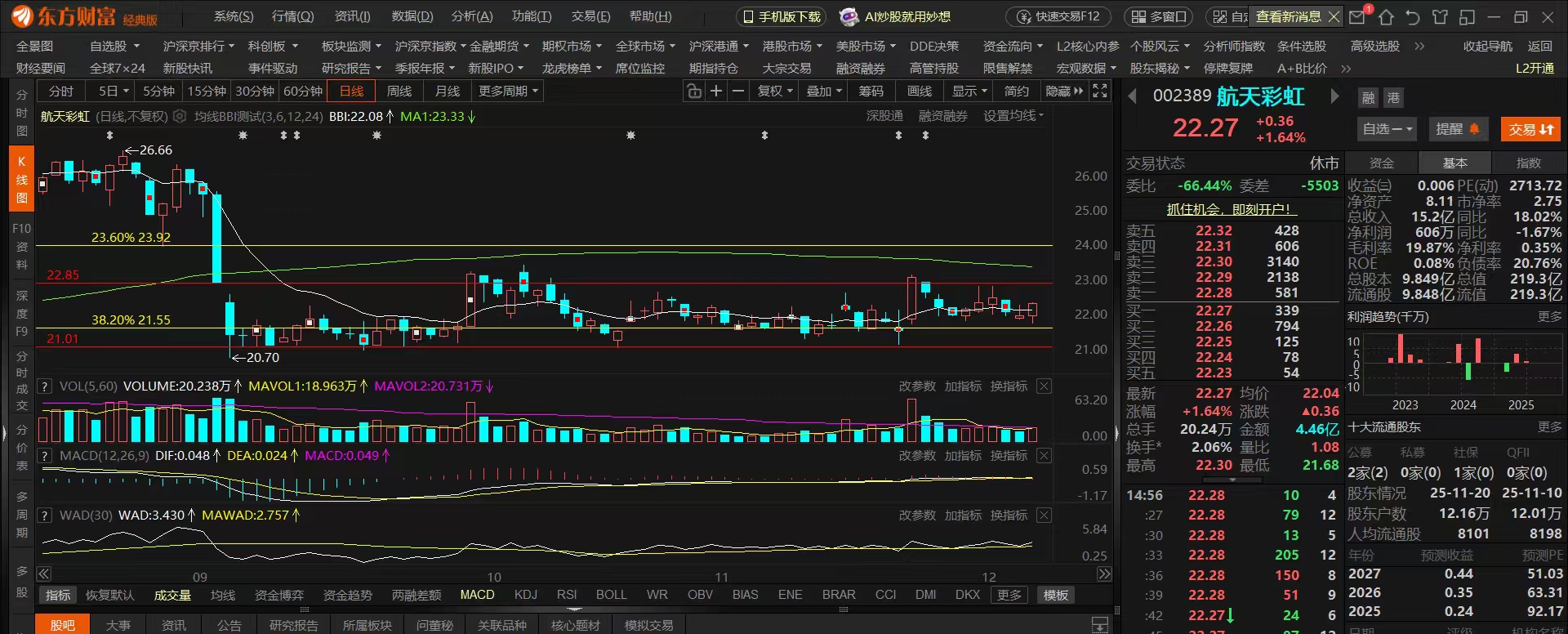Open the 系统(S) menu
1568x634 pixels.
pyautogui.click(x=234, y=16)
